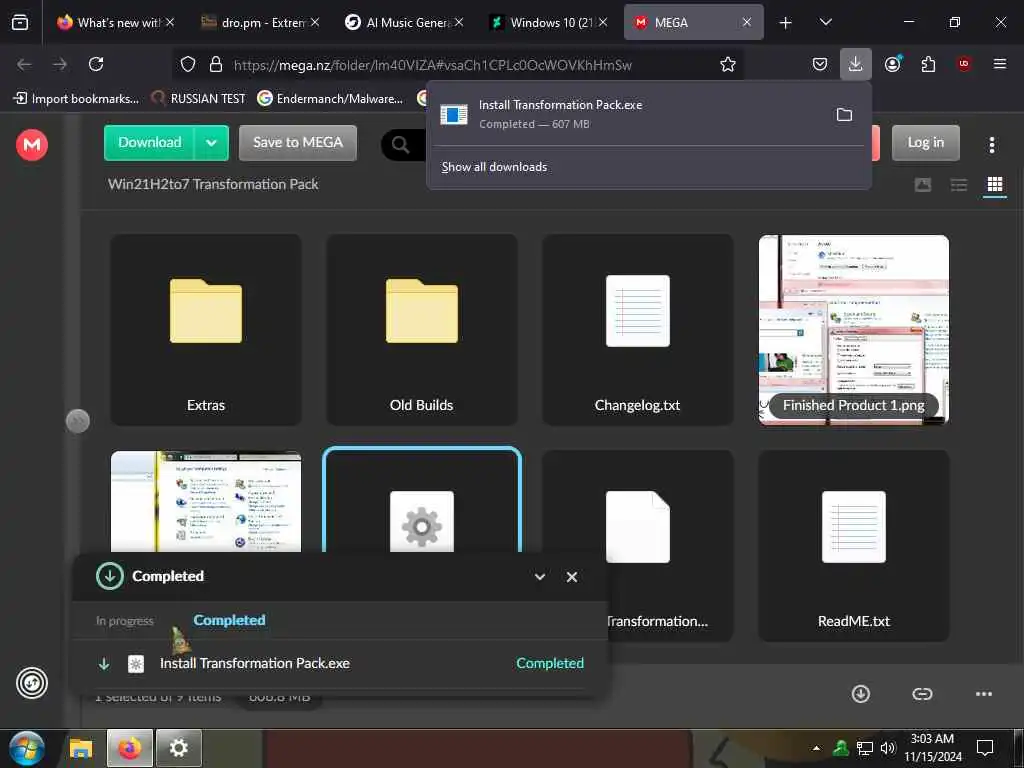Switch to Windows 10 (21 tab
The width and height of the screenshot is (1024, 768).
tap(548, 22)
